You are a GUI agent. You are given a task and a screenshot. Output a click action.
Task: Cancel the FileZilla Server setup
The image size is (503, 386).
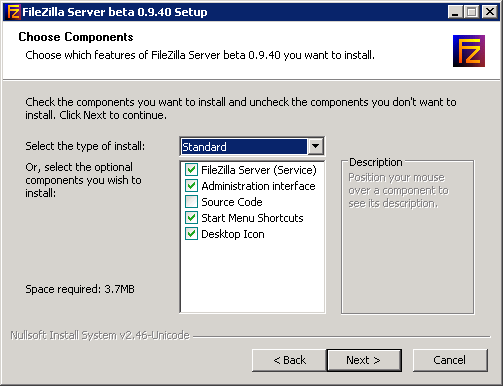pyautogui.click(x=450, y=360)
